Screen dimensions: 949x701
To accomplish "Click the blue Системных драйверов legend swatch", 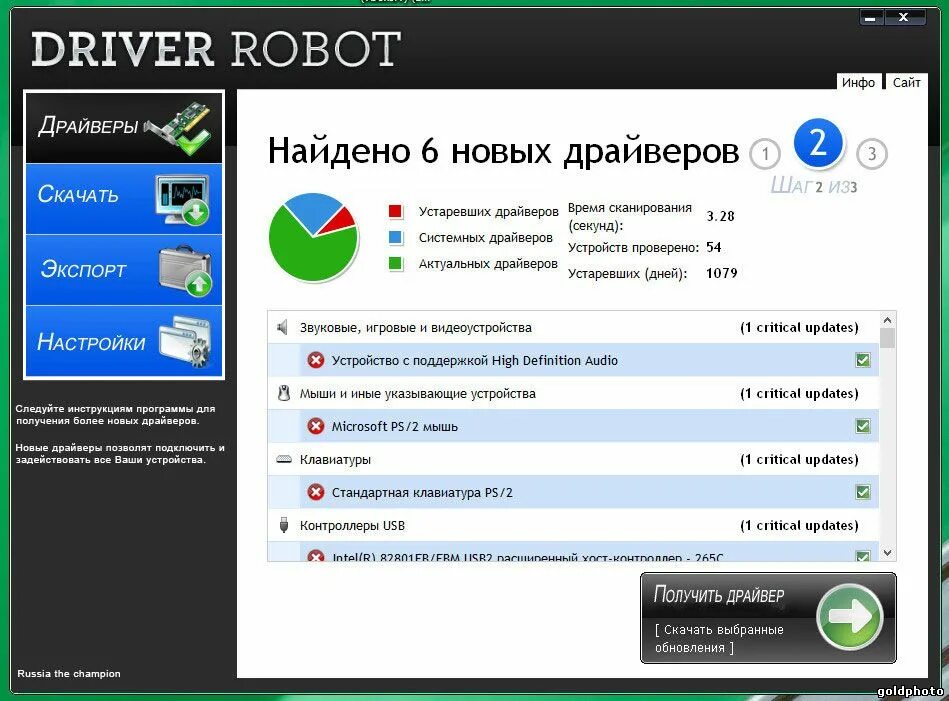I will (395, 237).
